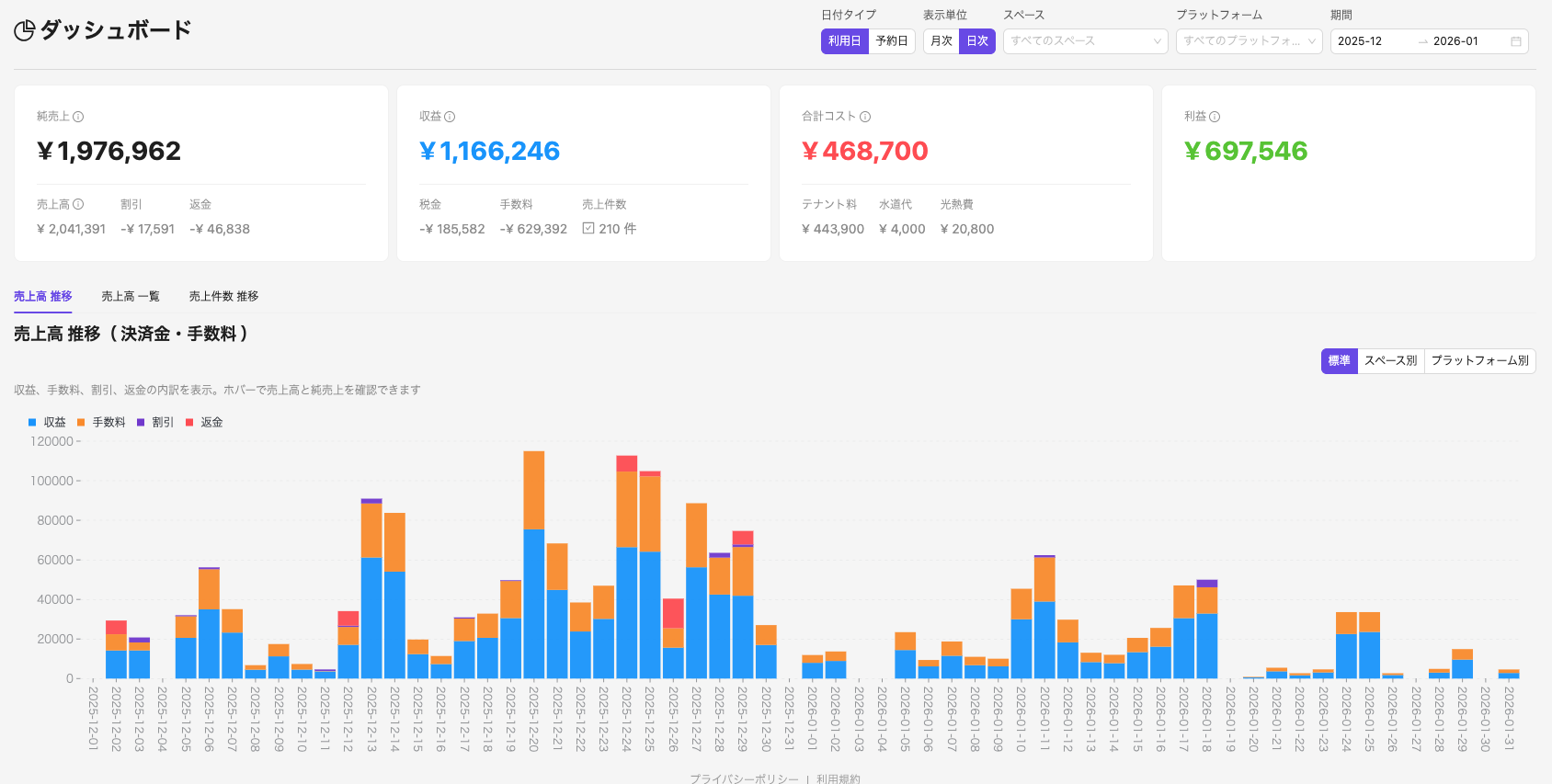Click the info icon next to 合計コスト
This screenshot has width=1552, height=784.
coord(865,117)
